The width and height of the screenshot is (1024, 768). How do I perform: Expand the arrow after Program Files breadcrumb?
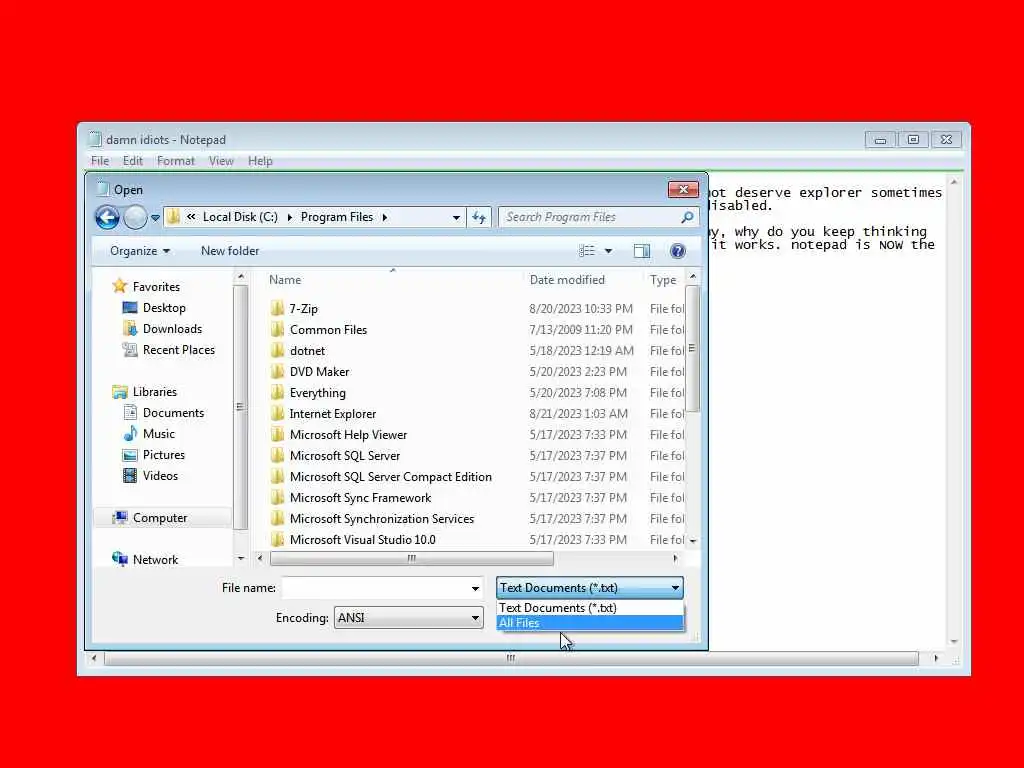click(385, 217)
